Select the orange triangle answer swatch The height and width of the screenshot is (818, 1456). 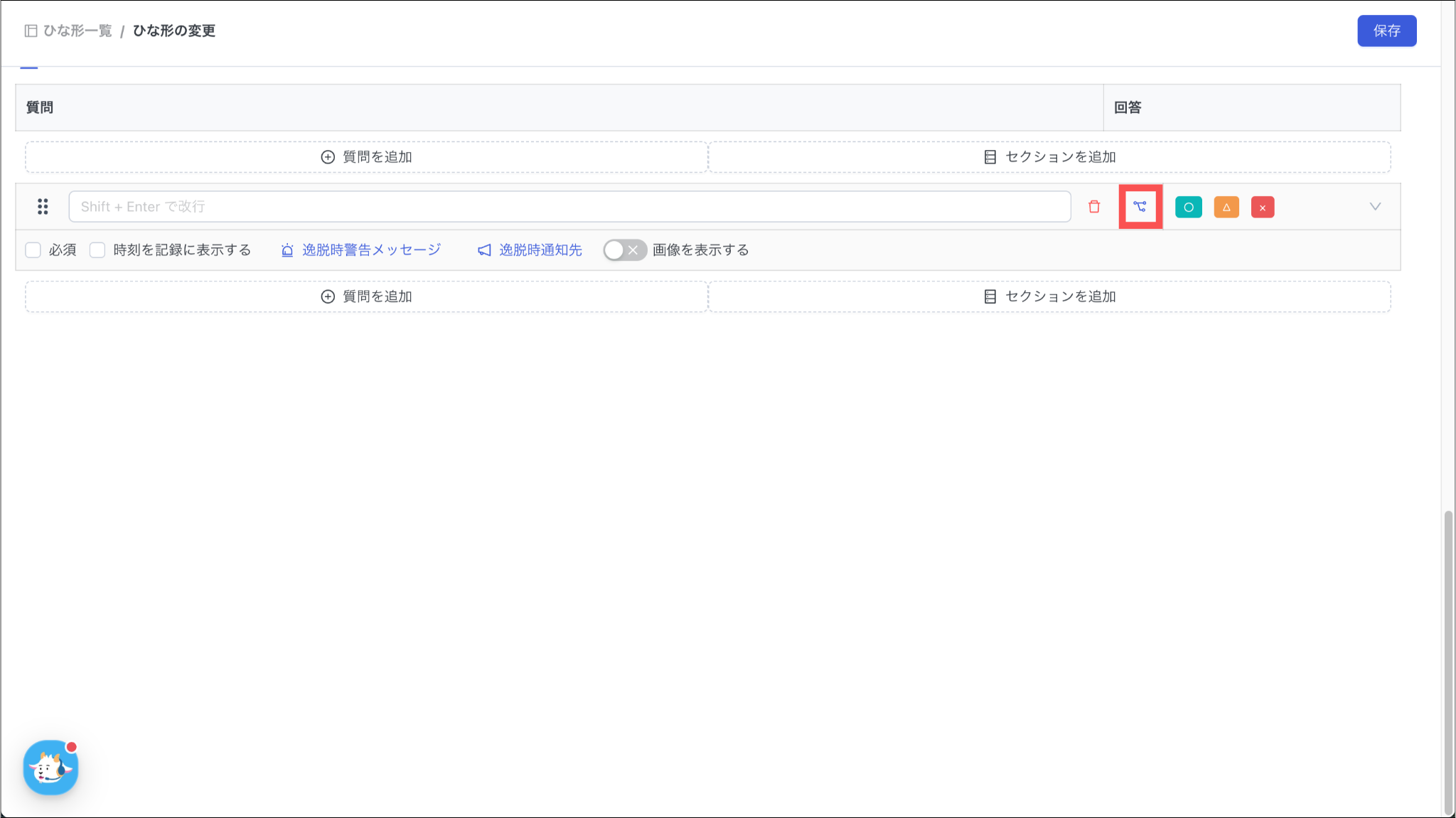coord(1226,208)
